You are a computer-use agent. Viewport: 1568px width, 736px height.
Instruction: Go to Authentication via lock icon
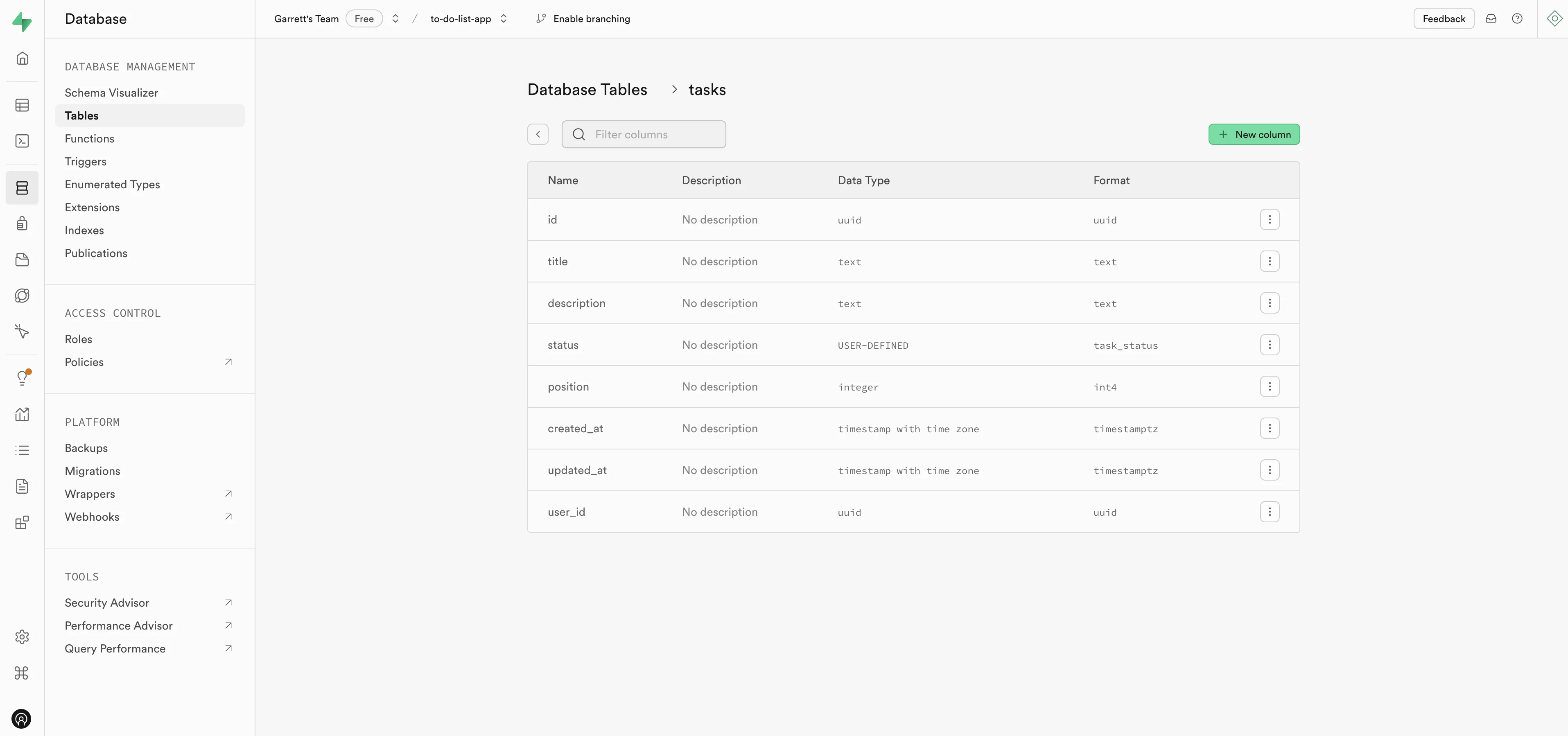(22, 224)
